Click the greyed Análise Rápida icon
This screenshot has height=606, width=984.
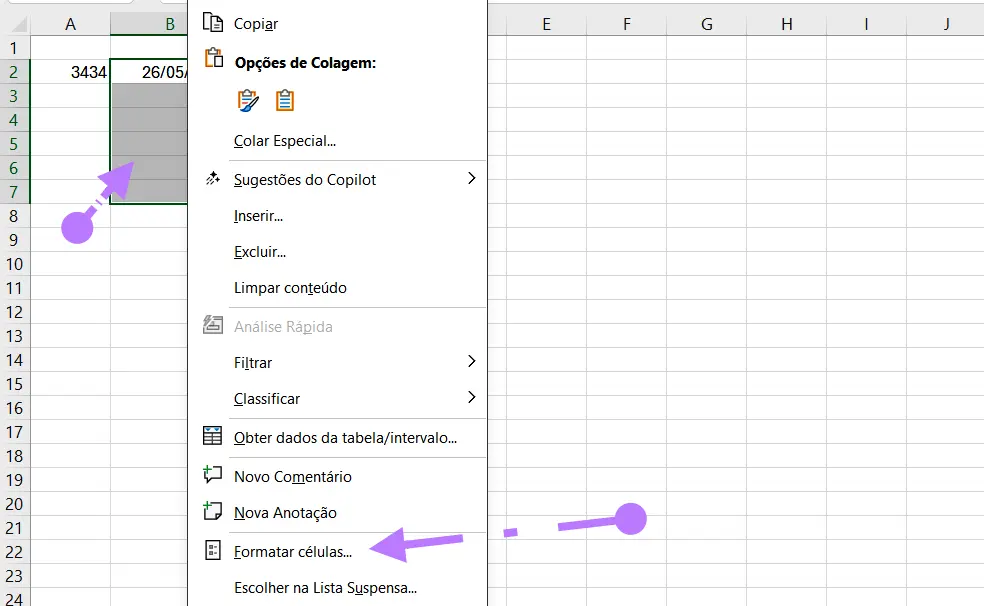213,325
